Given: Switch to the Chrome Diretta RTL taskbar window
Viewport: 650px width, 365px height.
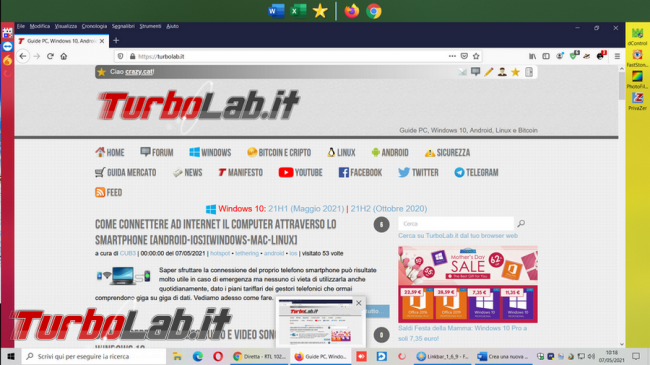Looking at the screenshot, I should (x=260, y=356).
